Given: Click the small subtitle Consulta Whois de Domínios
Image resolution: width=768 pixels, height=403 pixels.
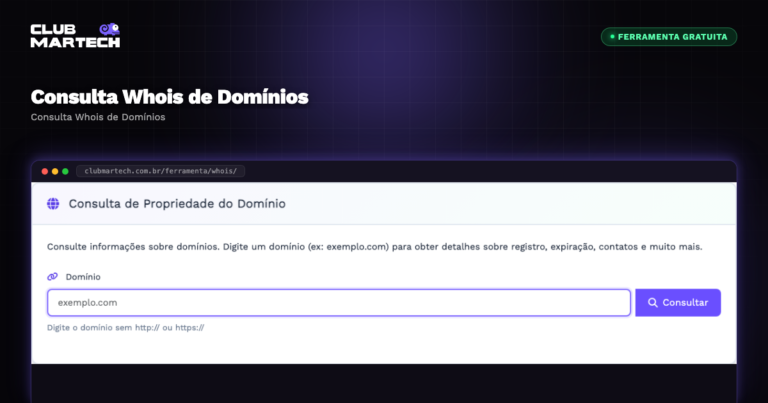Looking at the screenshot, I should click(98, 117).
